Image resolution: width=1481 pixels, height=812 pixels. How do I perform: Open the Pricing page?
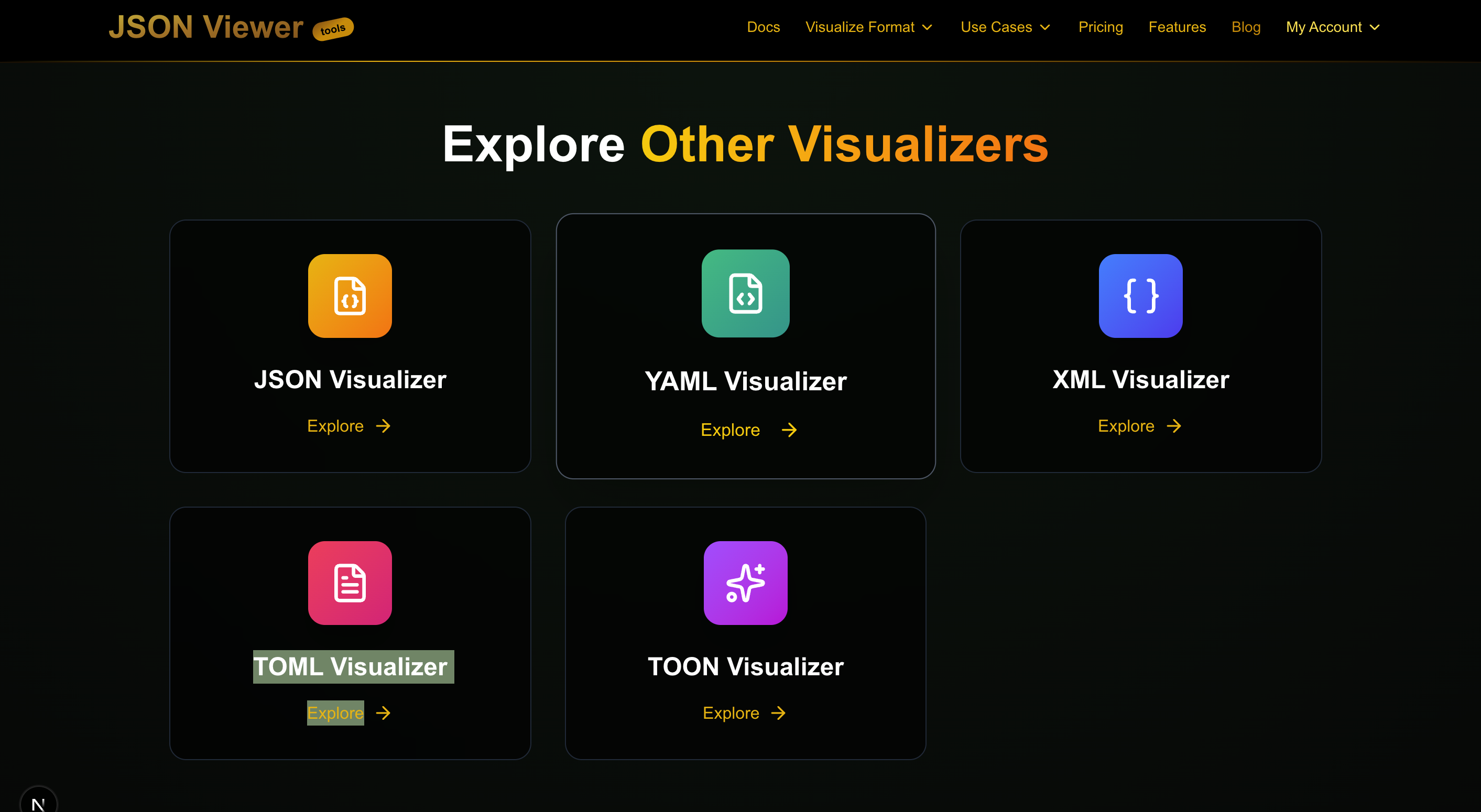pos(1101,26)
